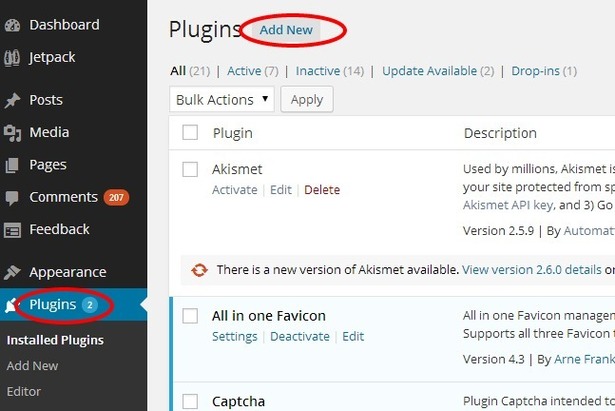615x411 pixels.
Task: Open the Editor submenu item
Action: click(24, 391)
